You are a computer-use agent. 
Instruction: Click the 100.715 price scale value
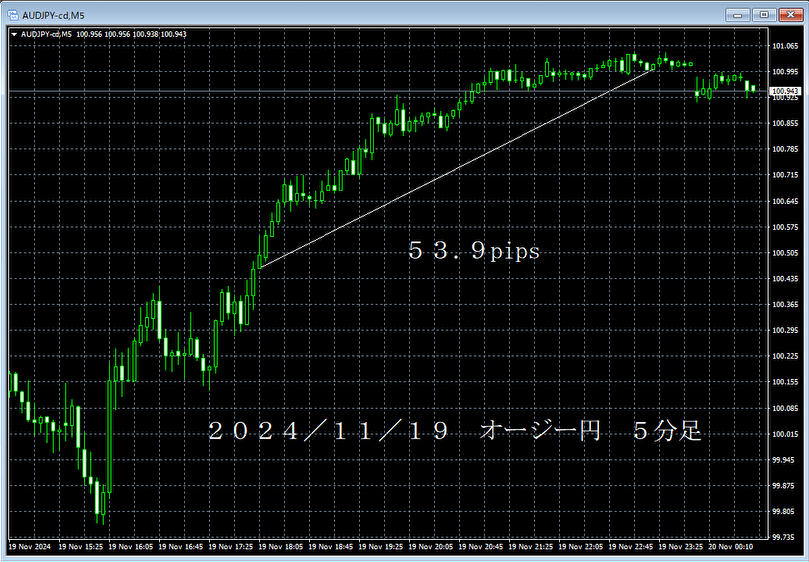tap(785, 175)
